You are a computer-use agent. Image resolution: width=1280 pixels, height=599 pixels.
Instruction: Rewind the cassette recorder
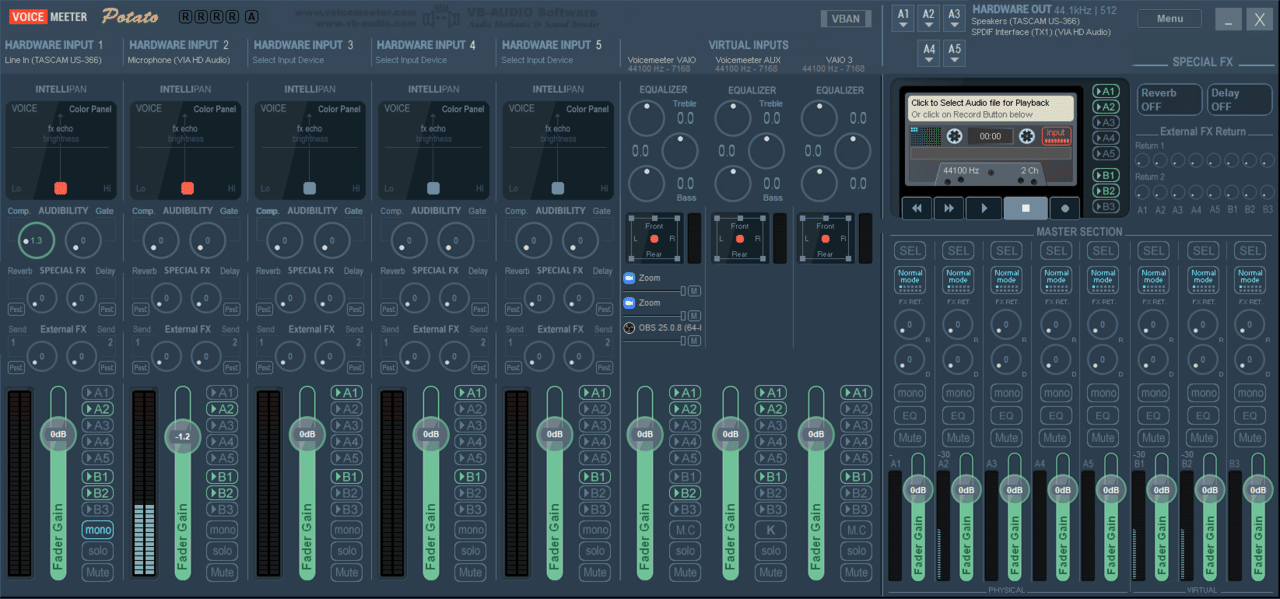(917, 208)
